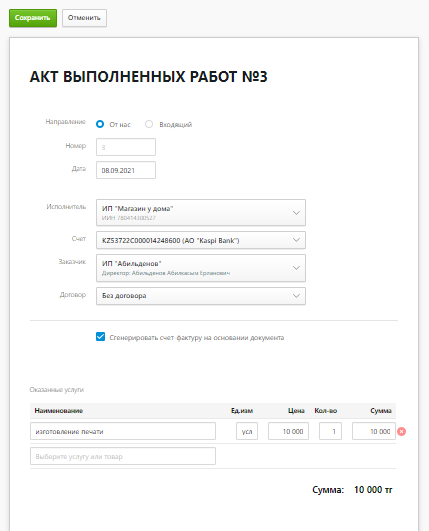Open Исполнитель dropdown ИП Магазин у дома
This screenshot has height=531, width=429.
point(201,212)
